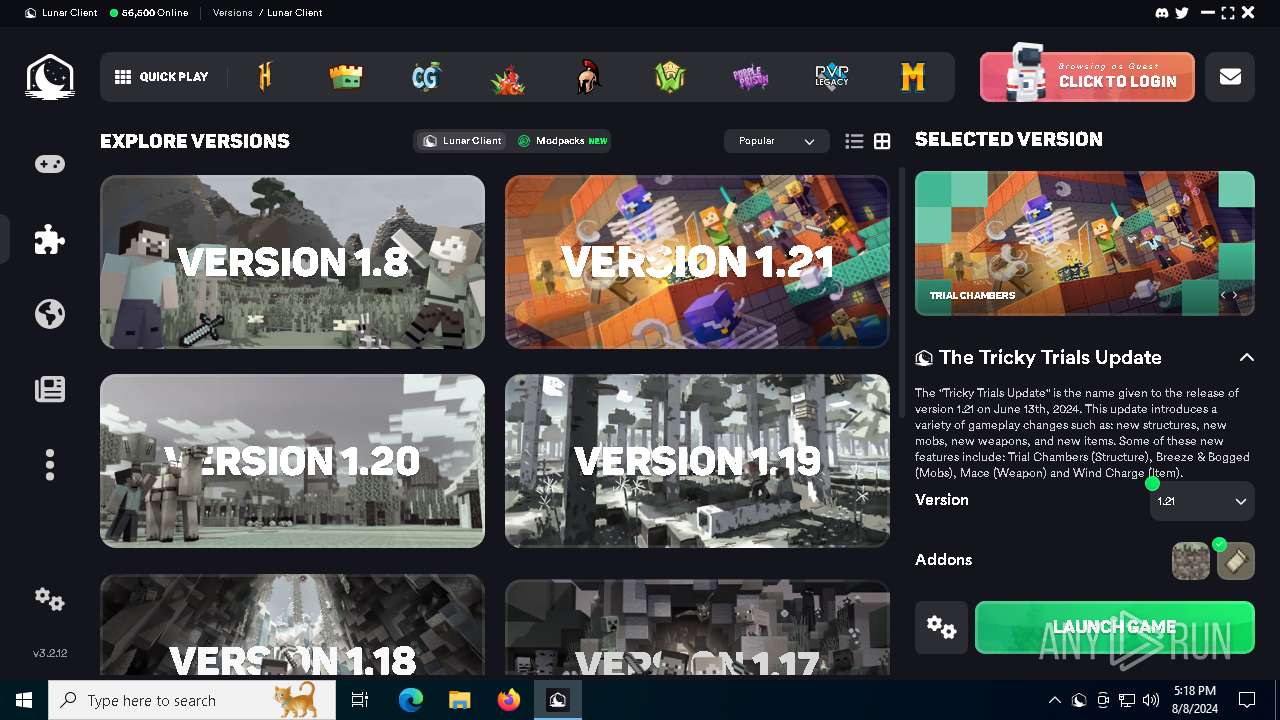This screenshot has height=720, width=1280.
Task: Click the Versions breadcrumb
Action: 233,13
